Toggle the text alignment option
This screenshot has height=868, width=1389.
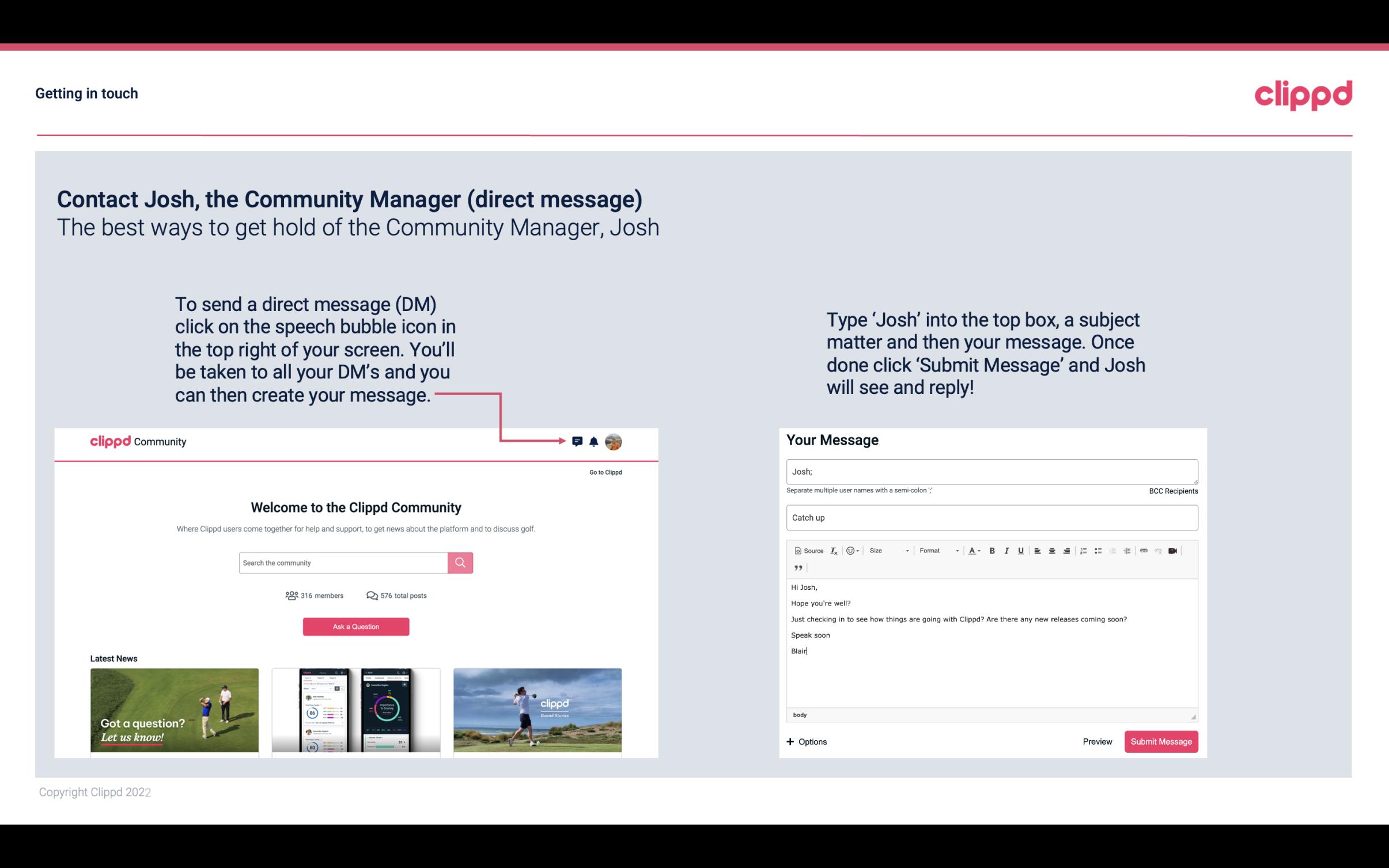point(1039,550)
